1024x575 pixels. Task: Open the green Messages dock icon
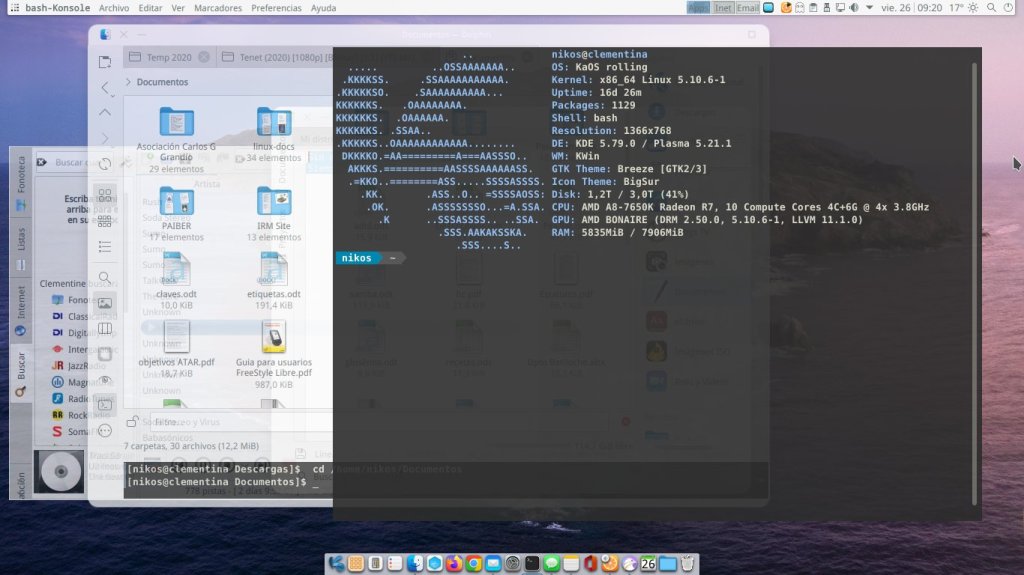coord(551,564)
